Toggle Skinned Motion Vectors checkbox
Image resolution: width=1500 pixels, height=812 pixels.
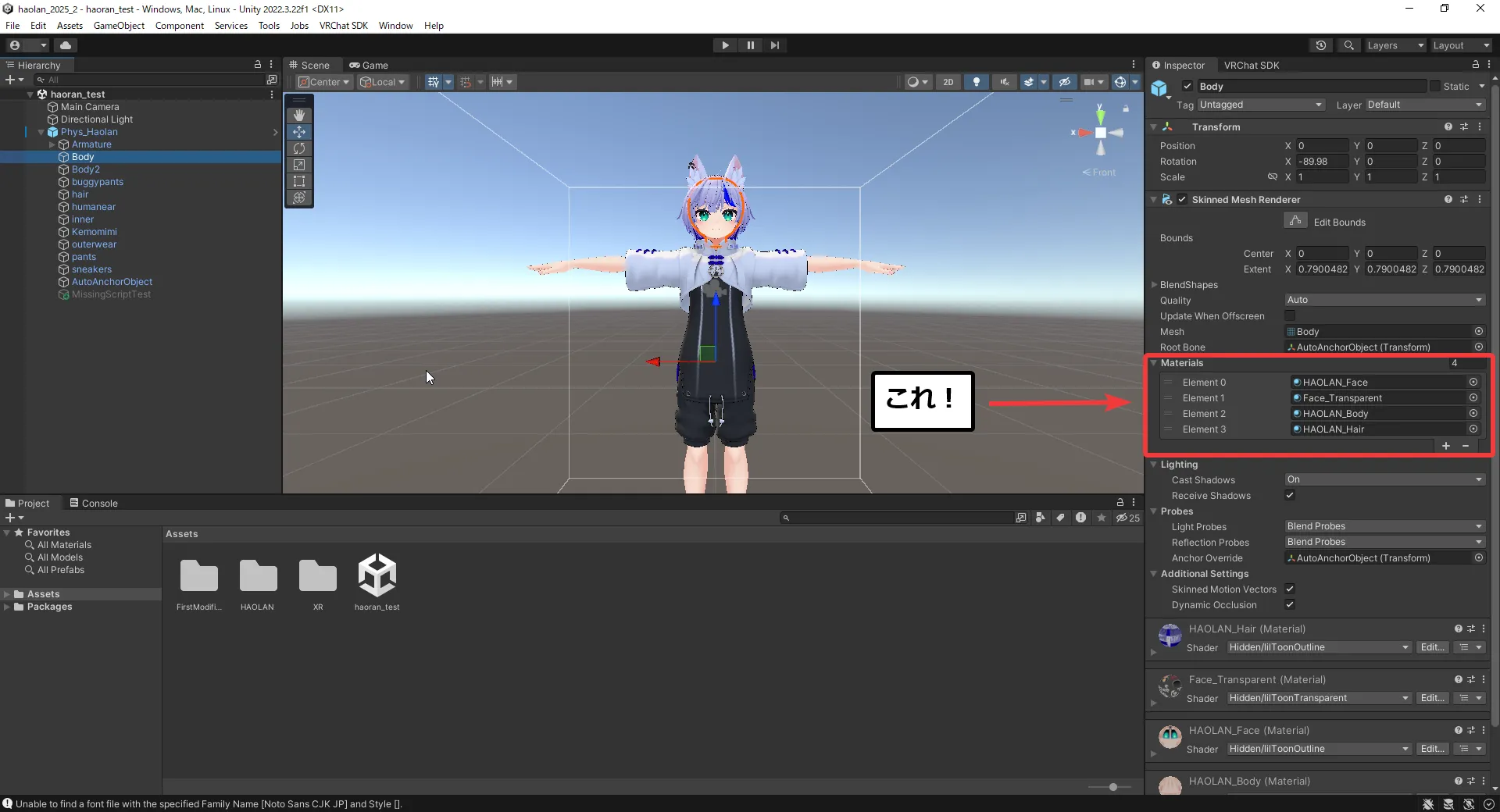(x=1290, y=589)
